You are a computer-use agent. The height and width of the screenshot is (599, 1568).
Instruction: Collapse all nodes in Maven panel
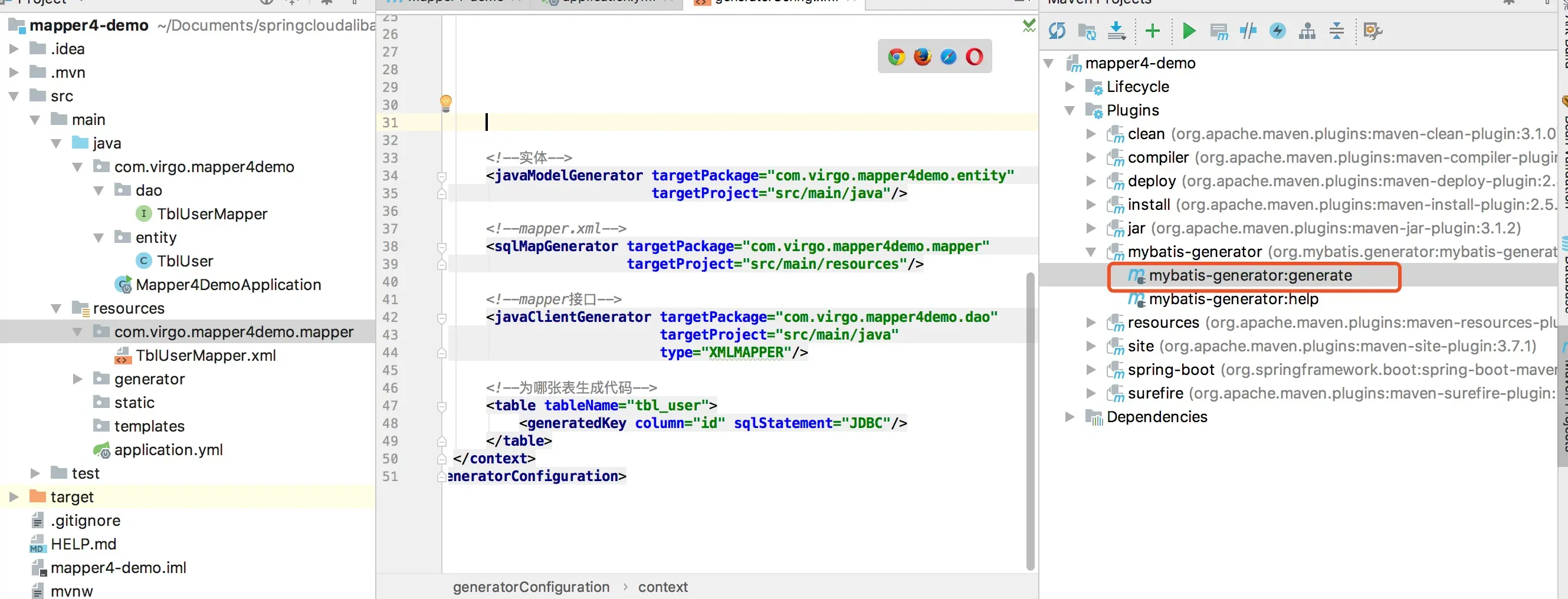point(1337,31)
